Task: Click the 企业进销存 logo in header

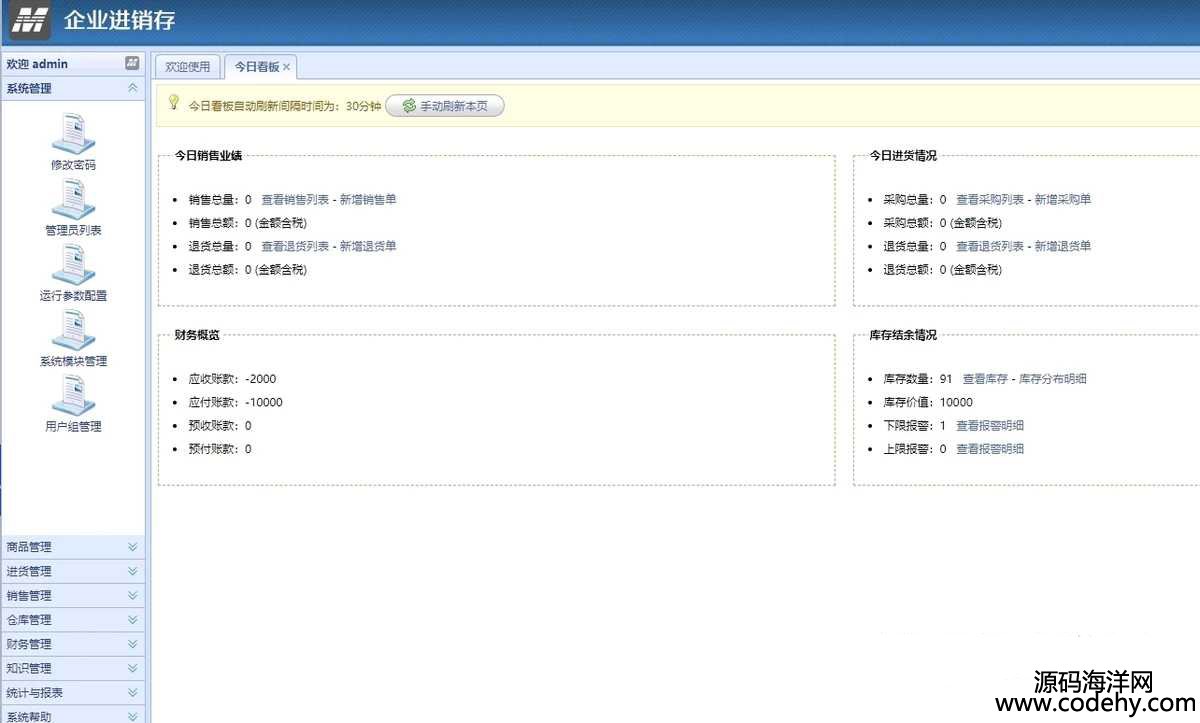Action: coord(31,21)
